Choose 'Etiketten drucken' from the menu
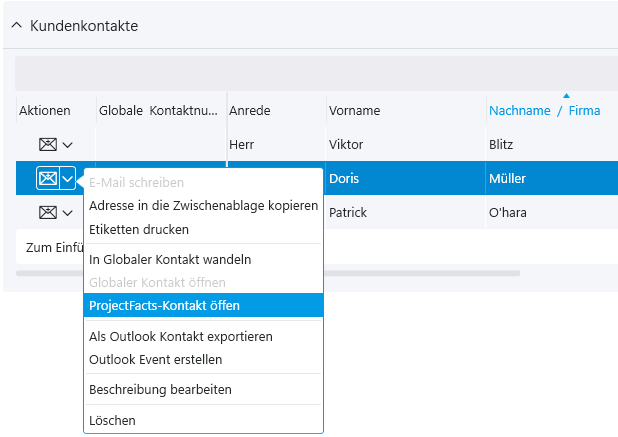This screenshot has height=437, width=618. 138,229
